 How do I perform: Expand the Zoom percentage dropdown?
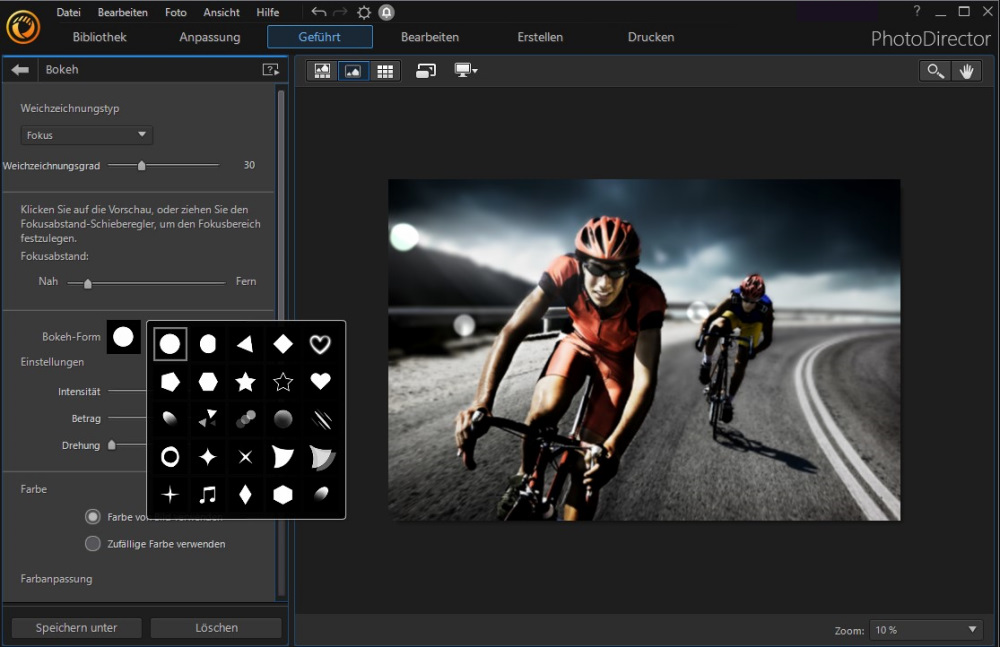[x=926, y=630]
